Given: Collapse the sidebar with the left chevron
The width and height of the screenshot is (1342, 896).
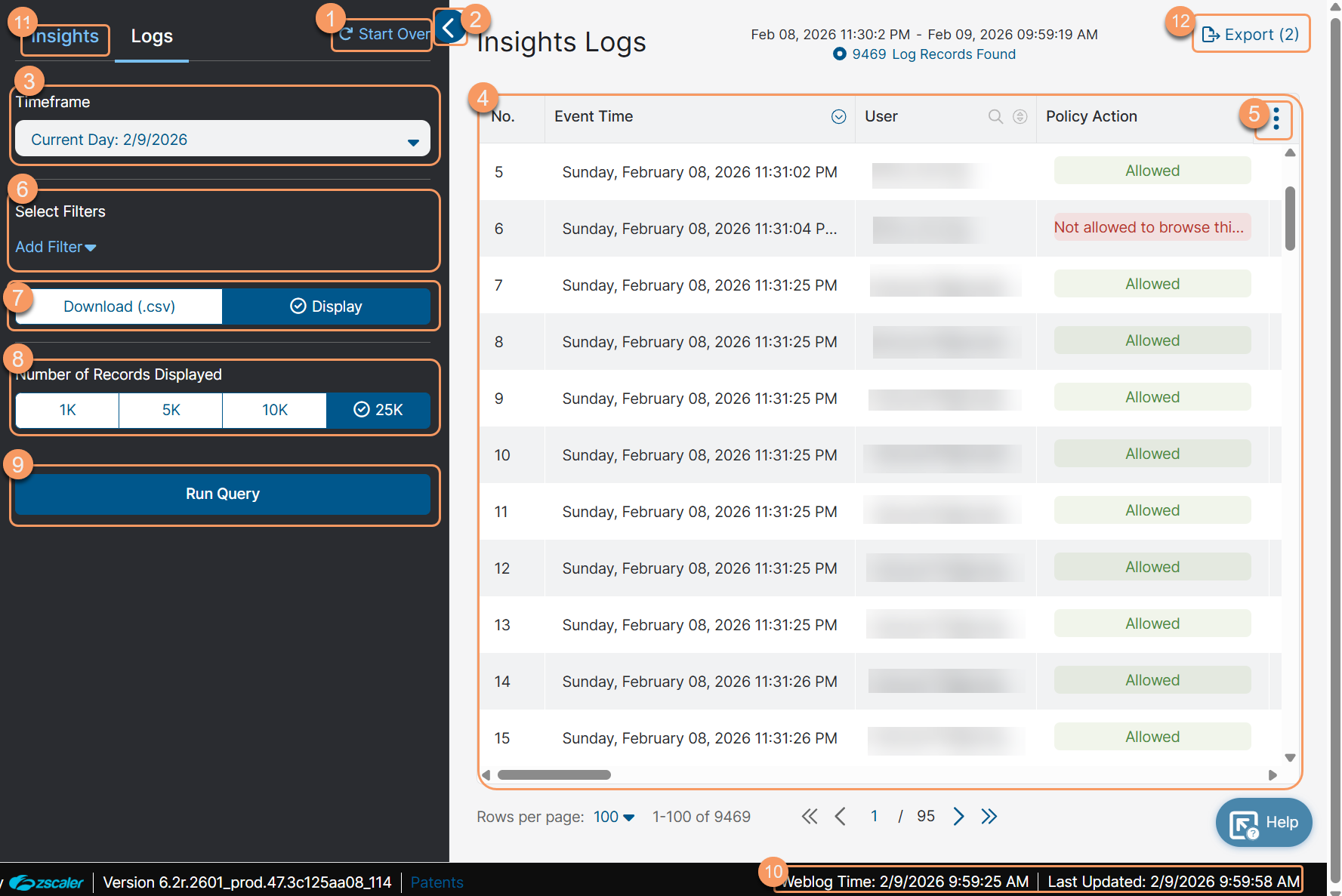Looking at the screenshot, I should pyautogui.click(x=450, y=29).
